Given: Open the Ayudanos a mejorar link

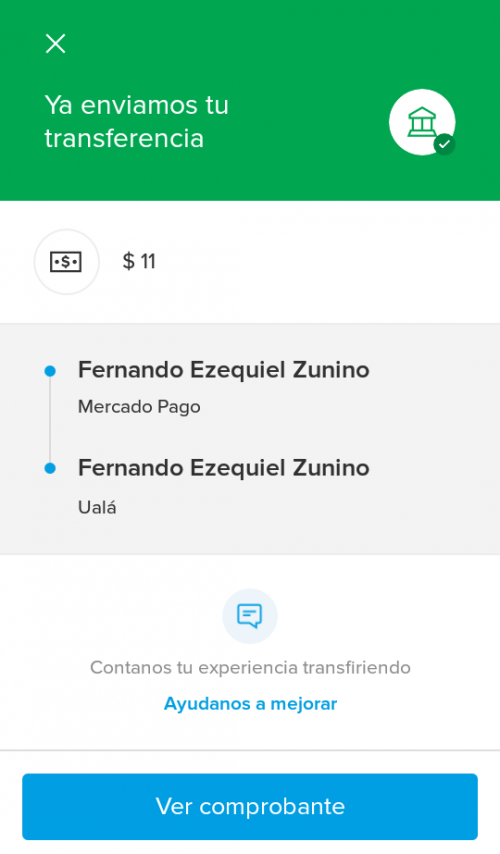Looking at the screenshot, I should (251, 704).
